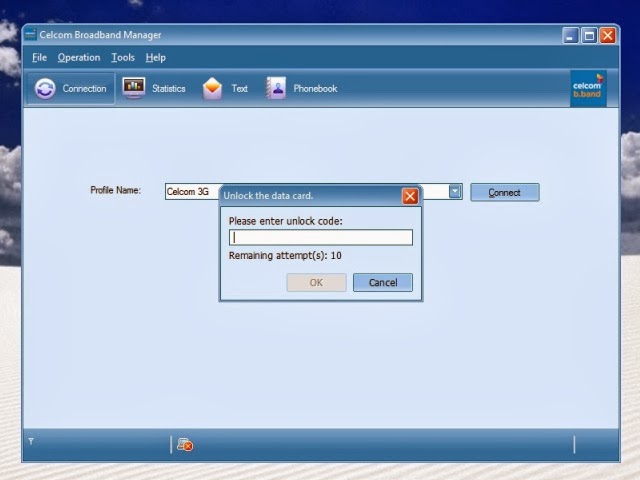The width and height of the screenshot is (640, 480).
Task: Close the Unlock the data card dialog
Action: 410,196
